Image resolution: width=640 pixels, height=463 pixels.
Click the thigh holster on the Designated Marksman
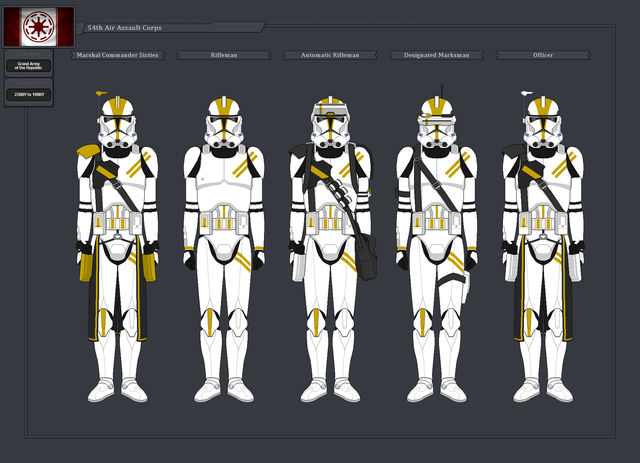click(x=466, y=287)
